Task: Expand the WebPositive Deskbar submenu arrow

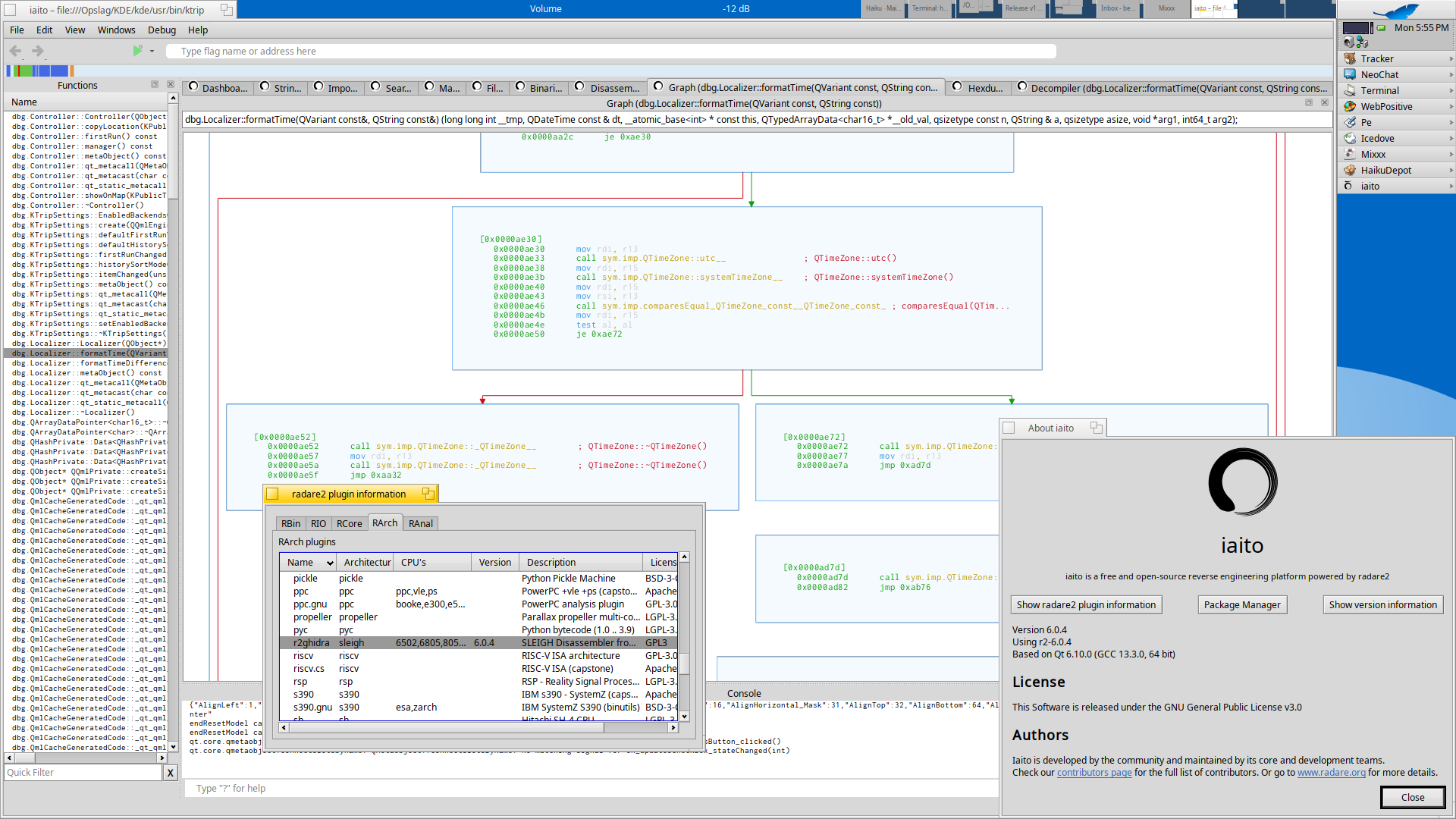Action: (1451, 106)
